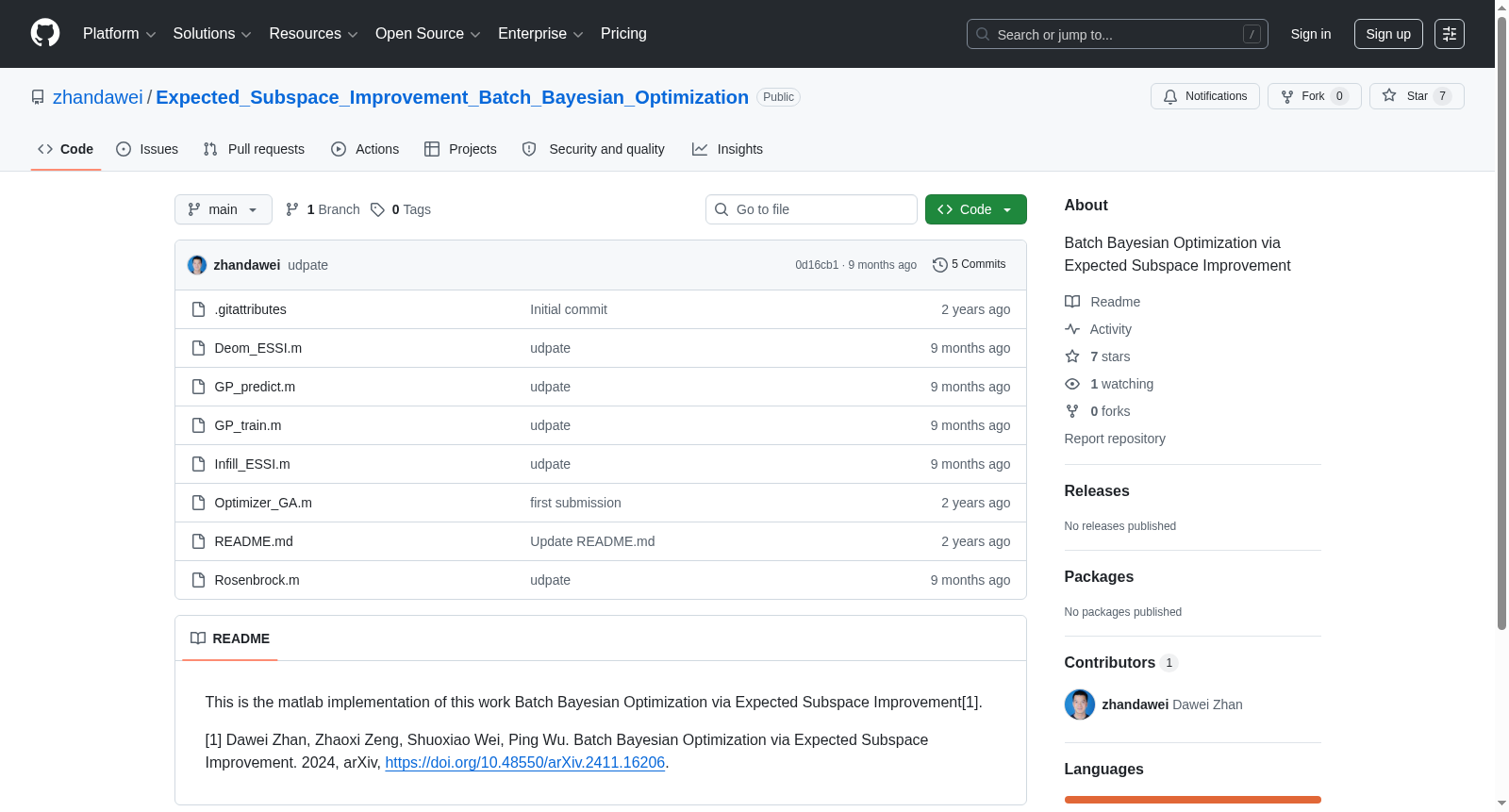Click the file icon for Infill_ESSI.m
The image size is (1509, 812).
[x=198, y=464]
